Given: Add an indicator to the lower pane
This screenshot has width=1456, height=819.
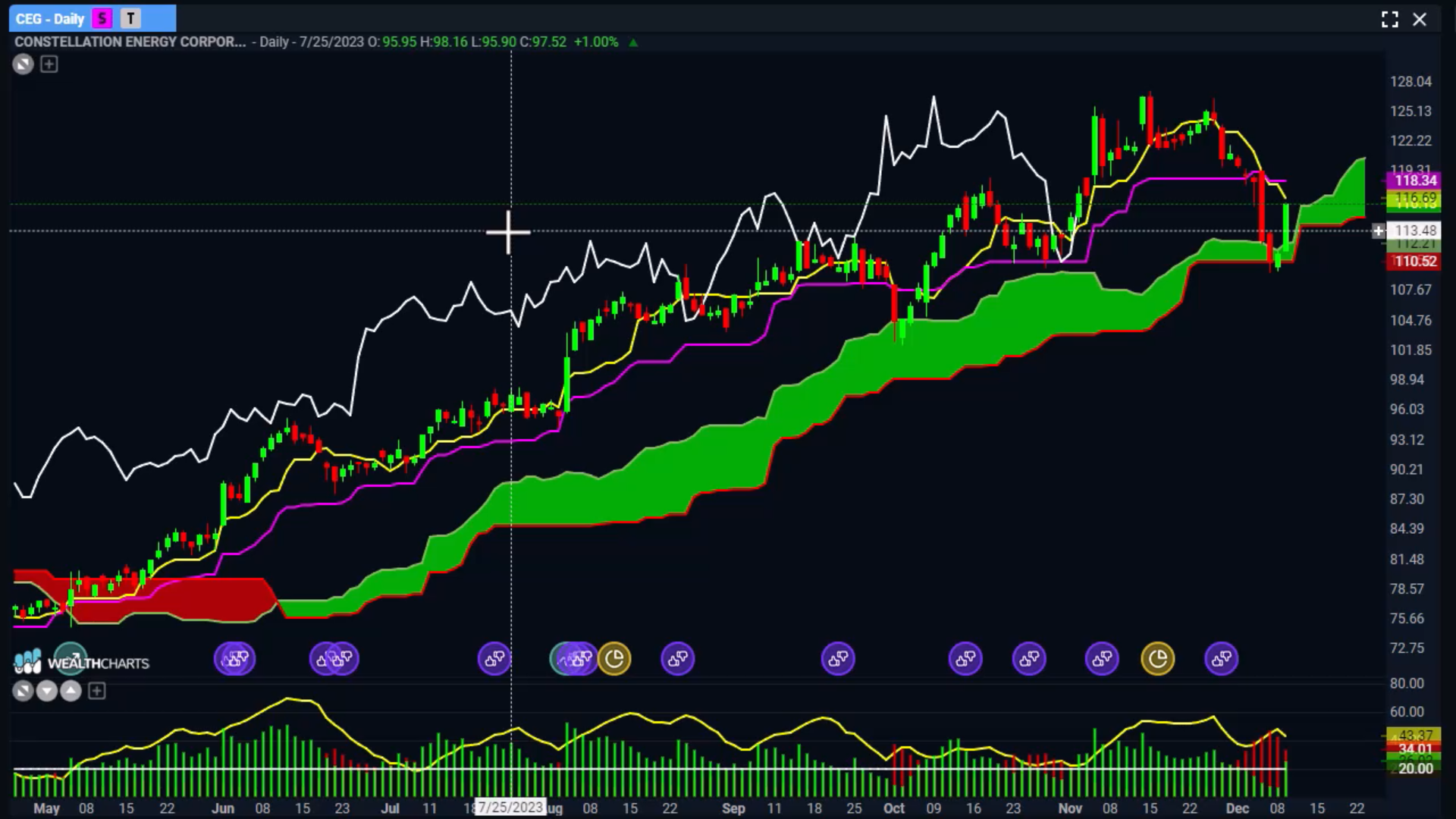Looking at the screenshot, I should pos(96,691).
